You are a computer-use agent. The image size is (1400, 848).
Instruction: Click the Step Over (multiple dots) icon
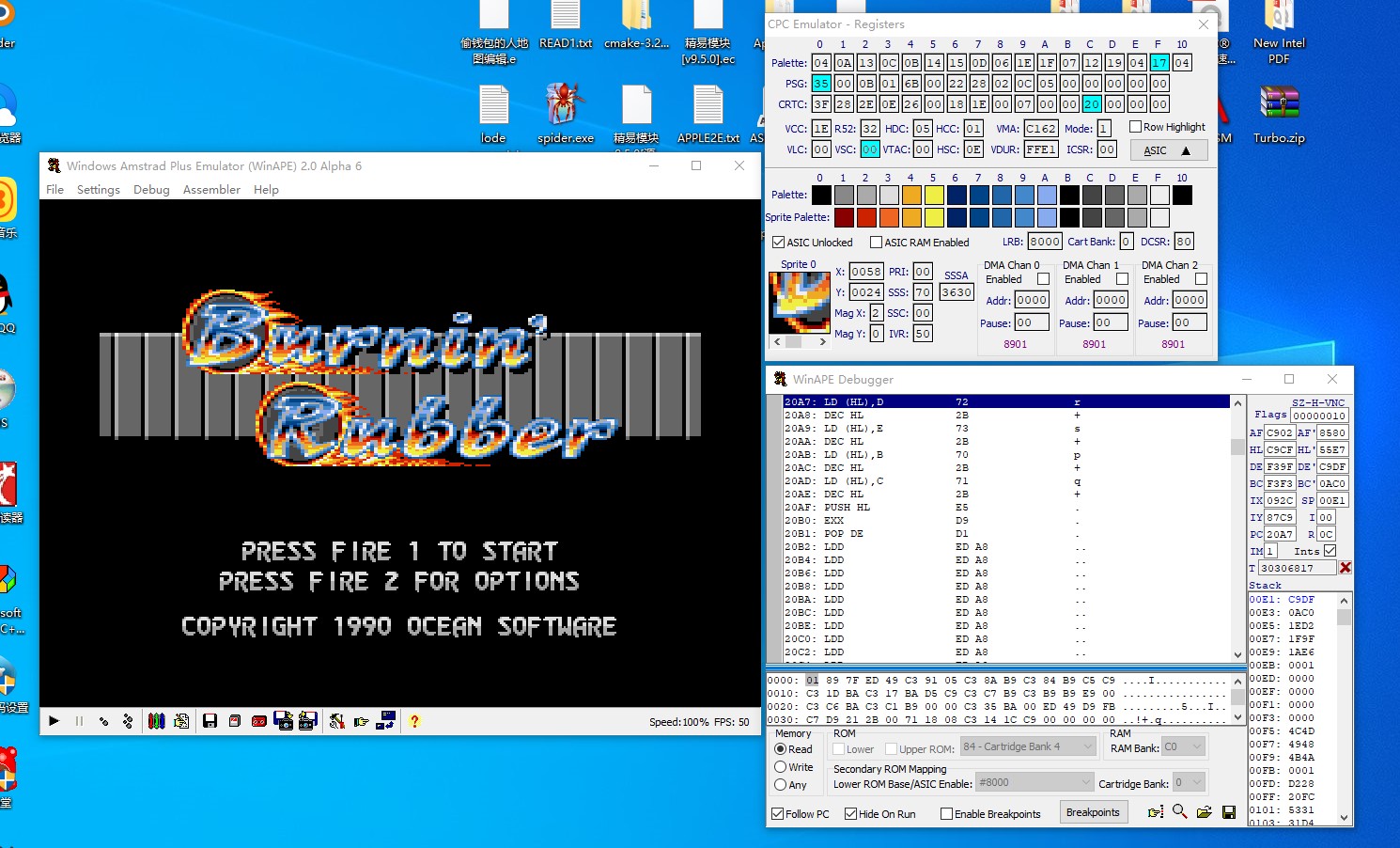tap(128, 721)
